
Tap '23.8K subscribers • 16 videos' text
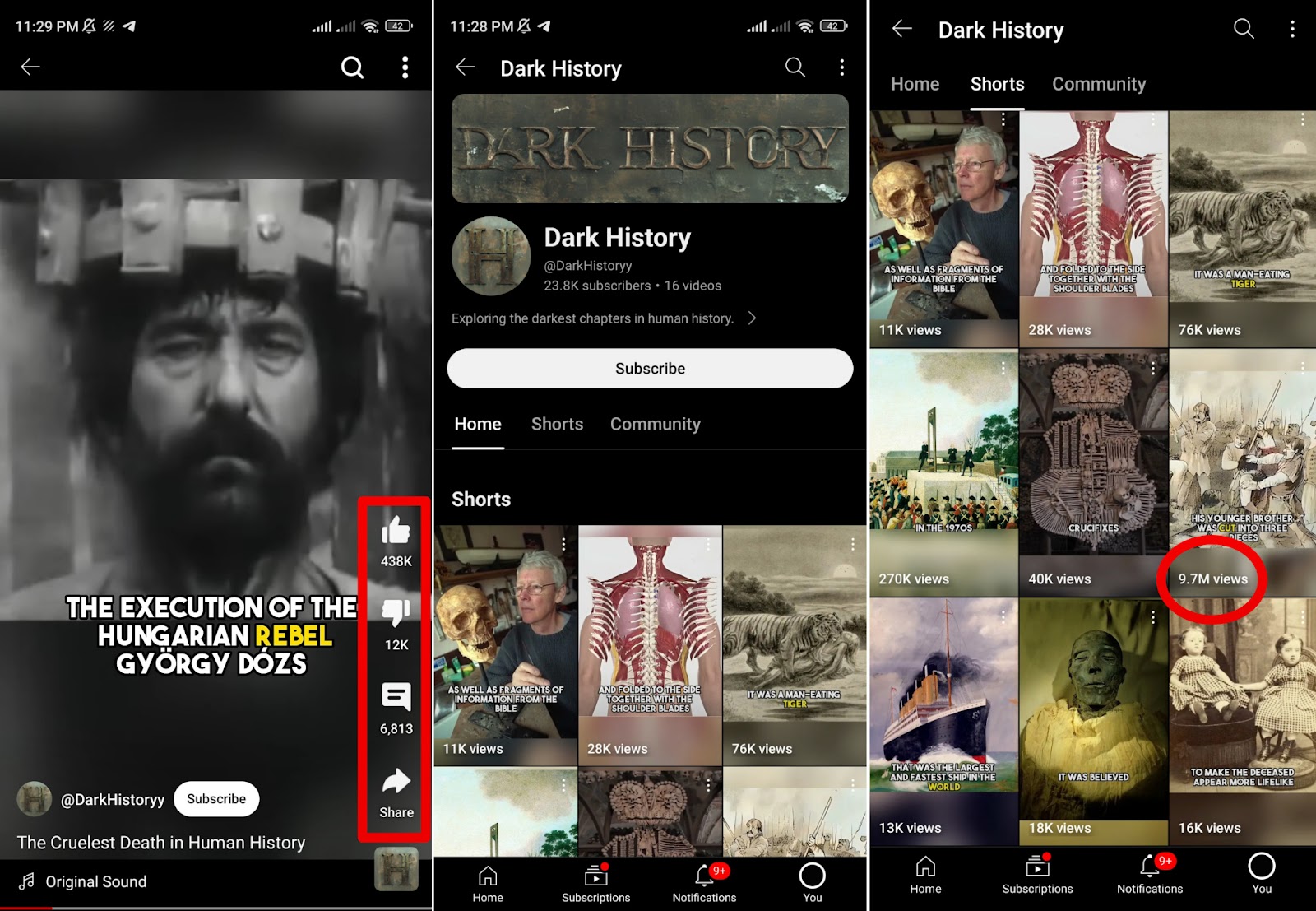coord(633,286)
